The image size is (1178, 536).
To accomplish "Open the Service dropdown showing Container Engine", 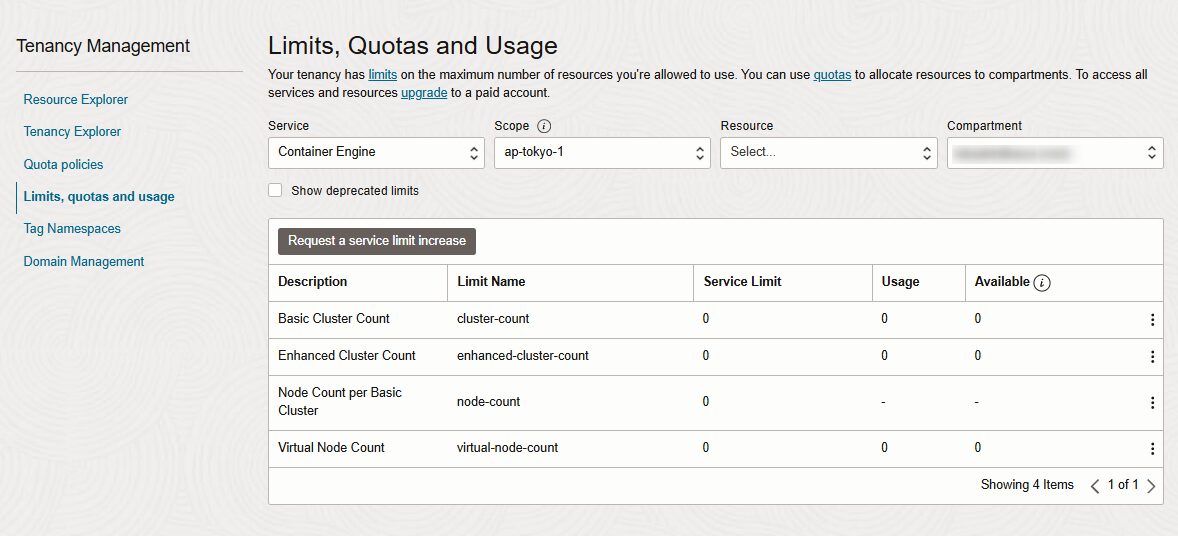I will coord(376,153).
